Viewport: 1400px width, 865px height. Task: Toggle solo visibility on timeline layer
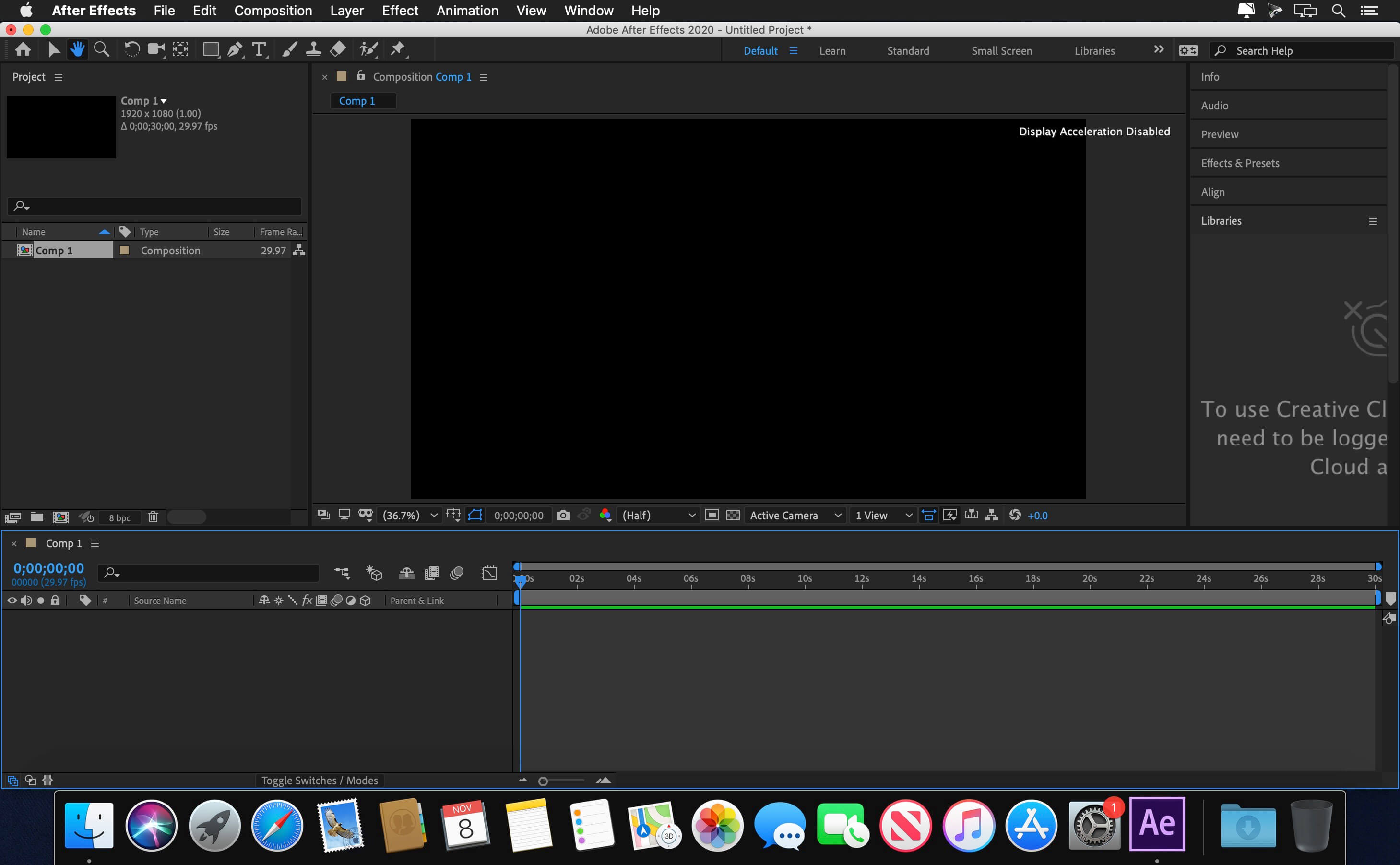[40, 600]
